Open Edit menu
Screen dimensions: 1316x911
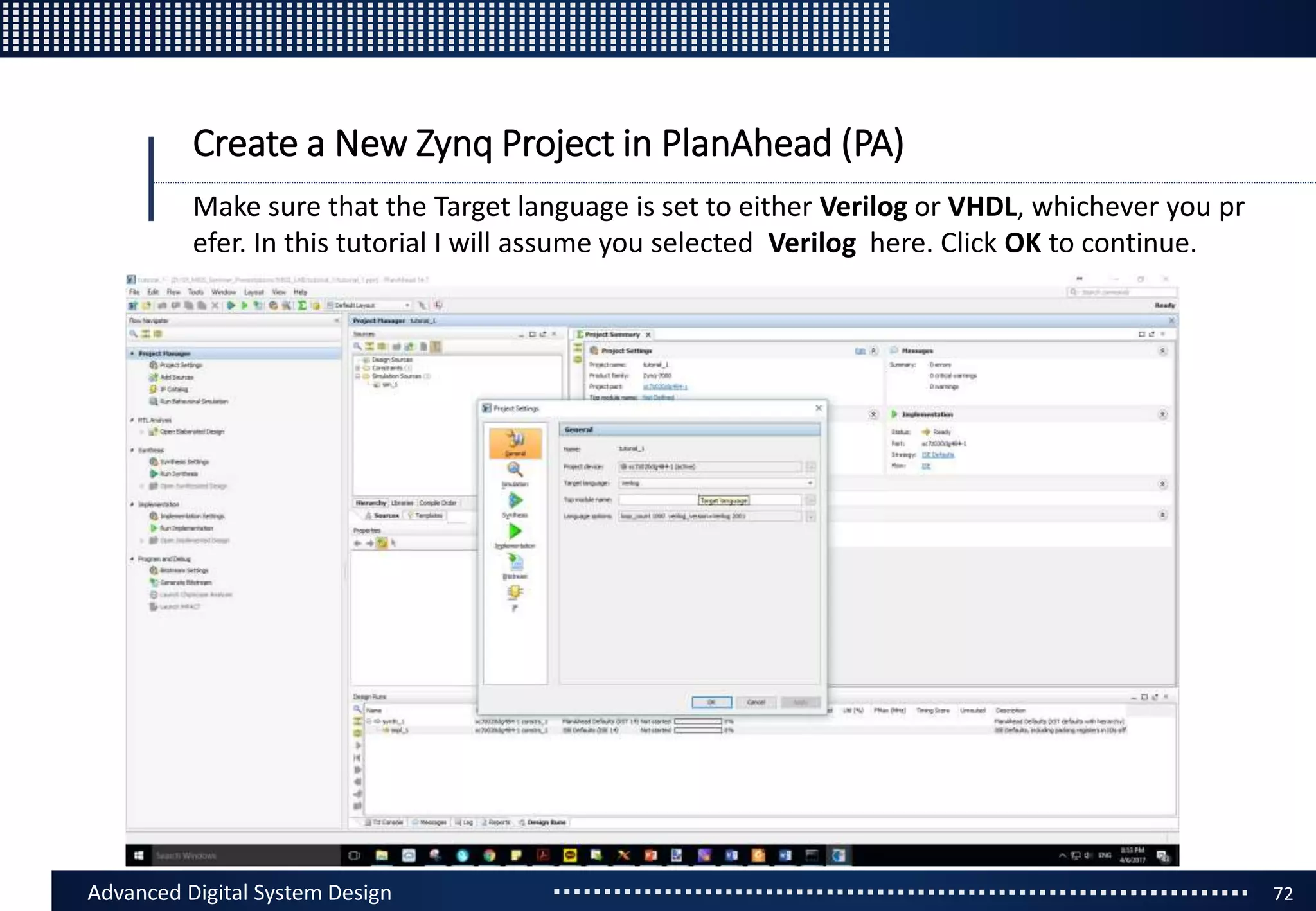153,292
